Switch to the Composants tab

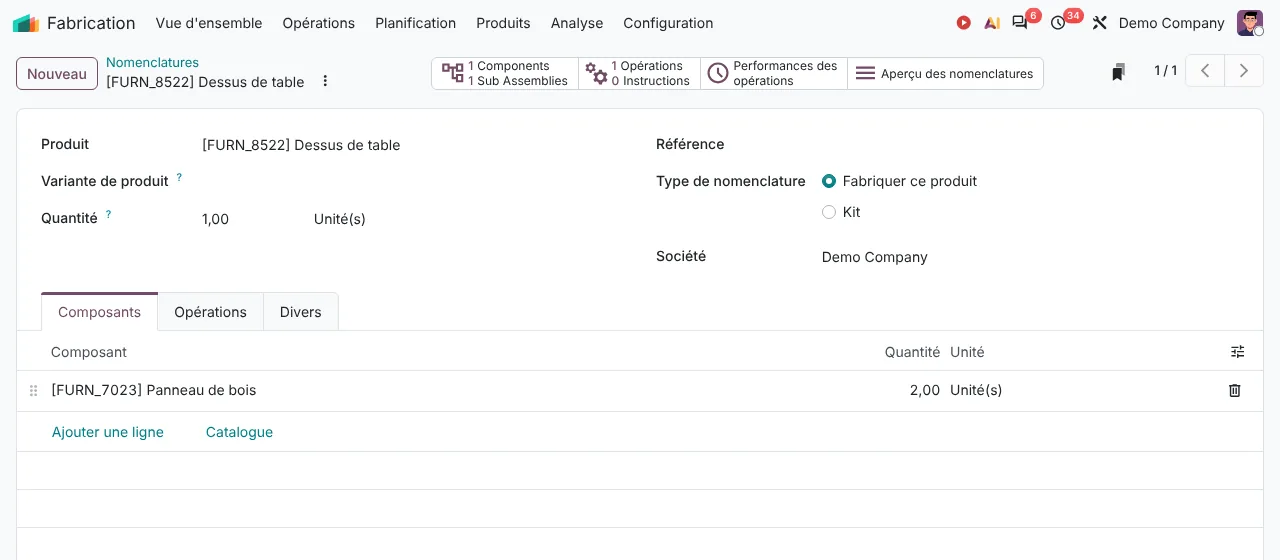coord(99,312)
